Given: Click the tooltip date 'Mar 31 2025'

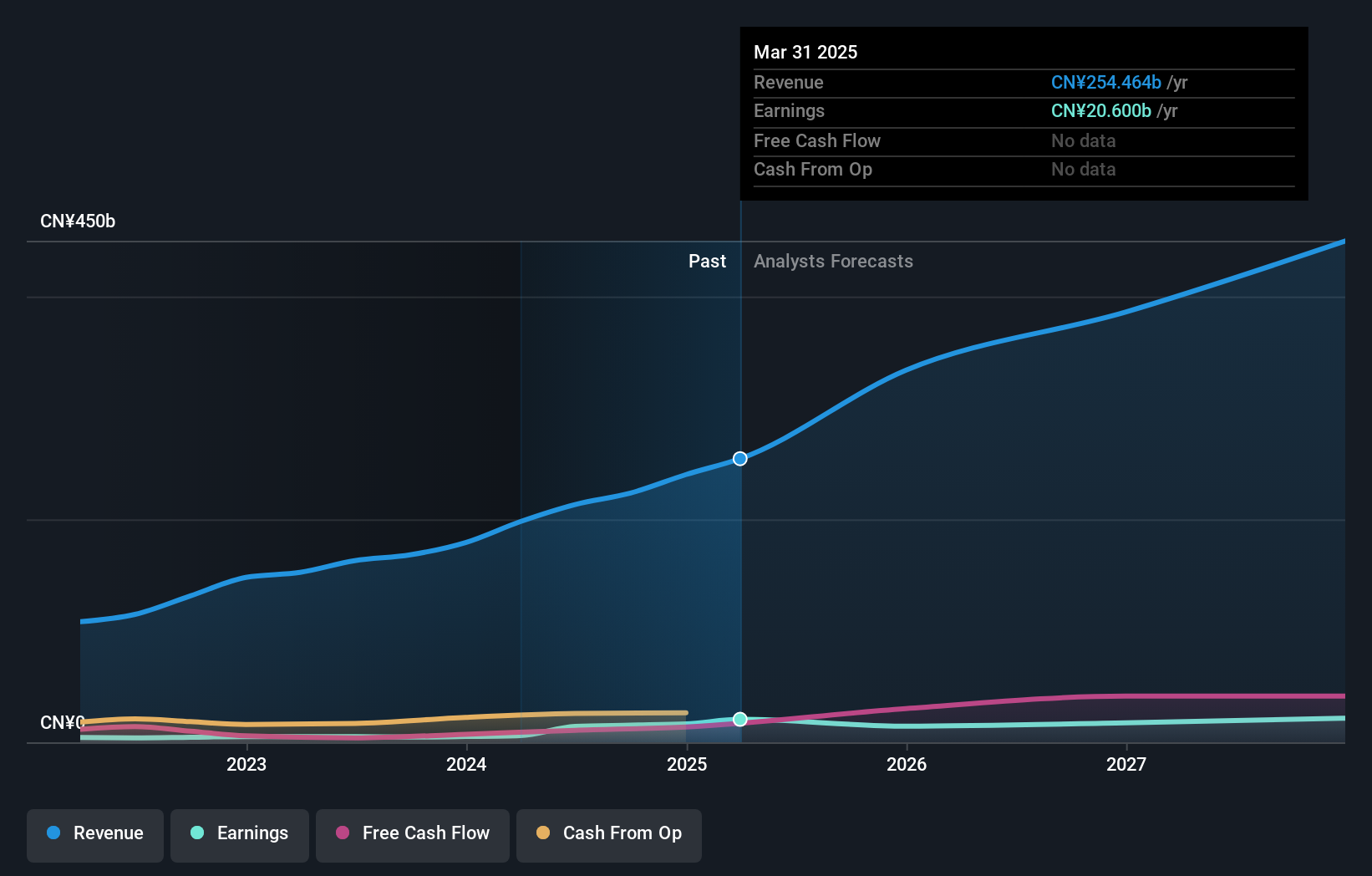Looking at the screenshot, I should (805, 52).
